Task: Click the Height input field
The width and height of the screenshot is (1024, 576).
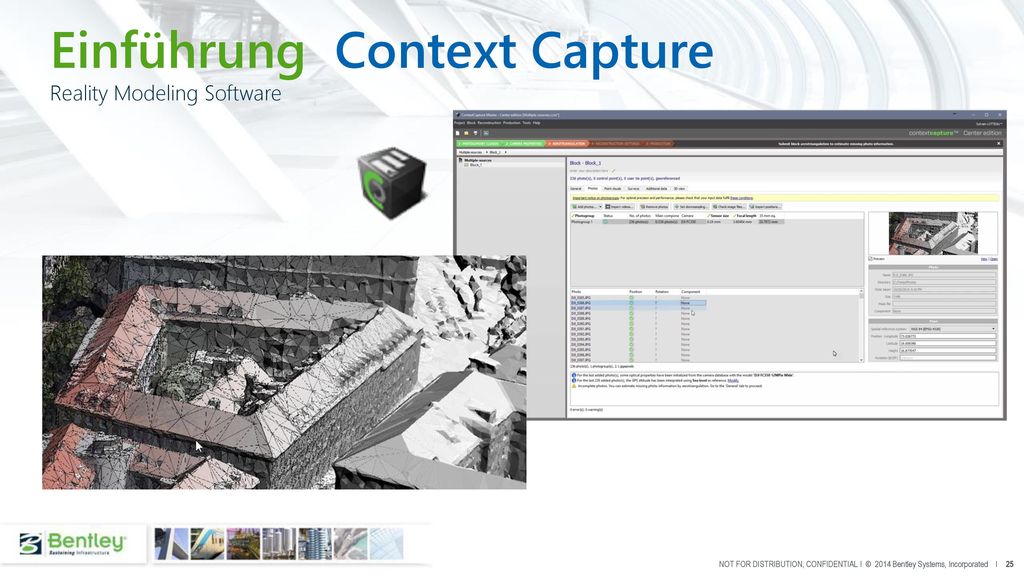Action: [x=948, y=351]
